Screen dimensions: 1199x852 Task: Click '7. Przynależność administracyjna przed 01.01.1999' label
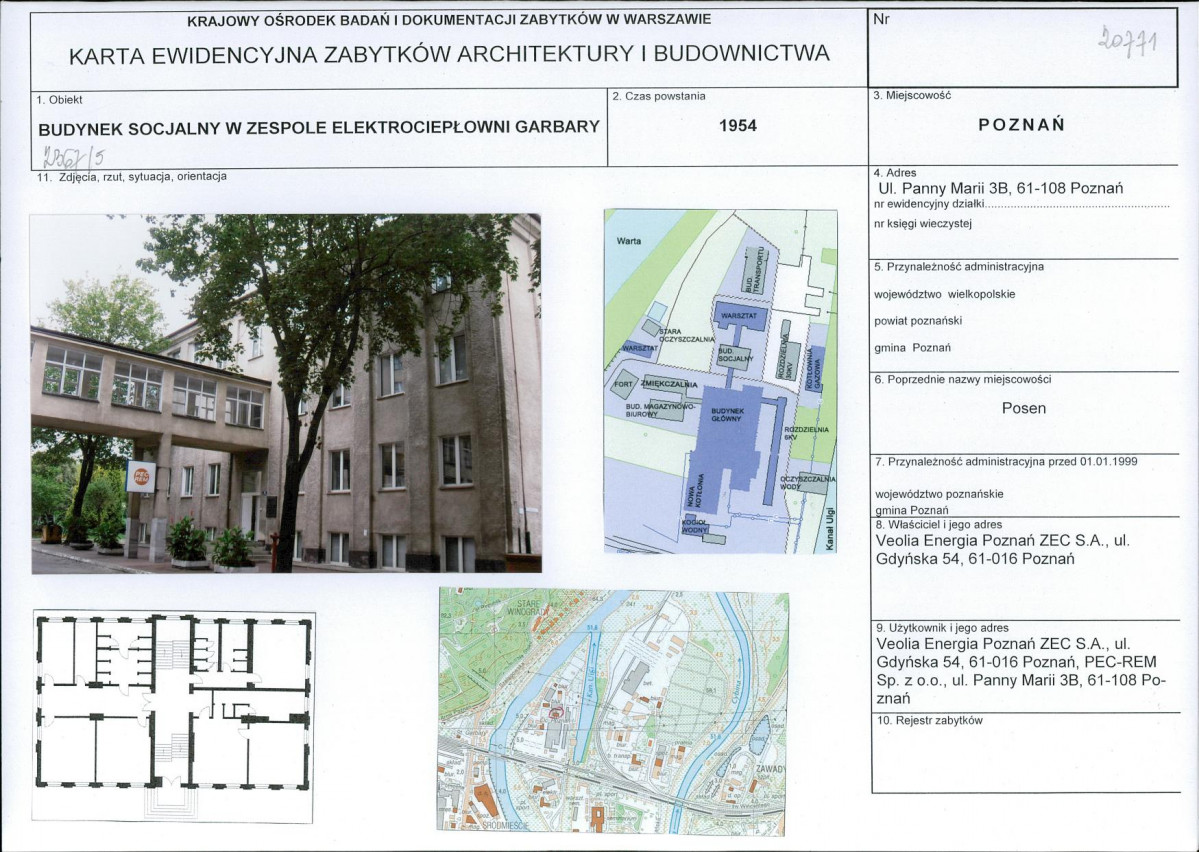click(1006, 462)
